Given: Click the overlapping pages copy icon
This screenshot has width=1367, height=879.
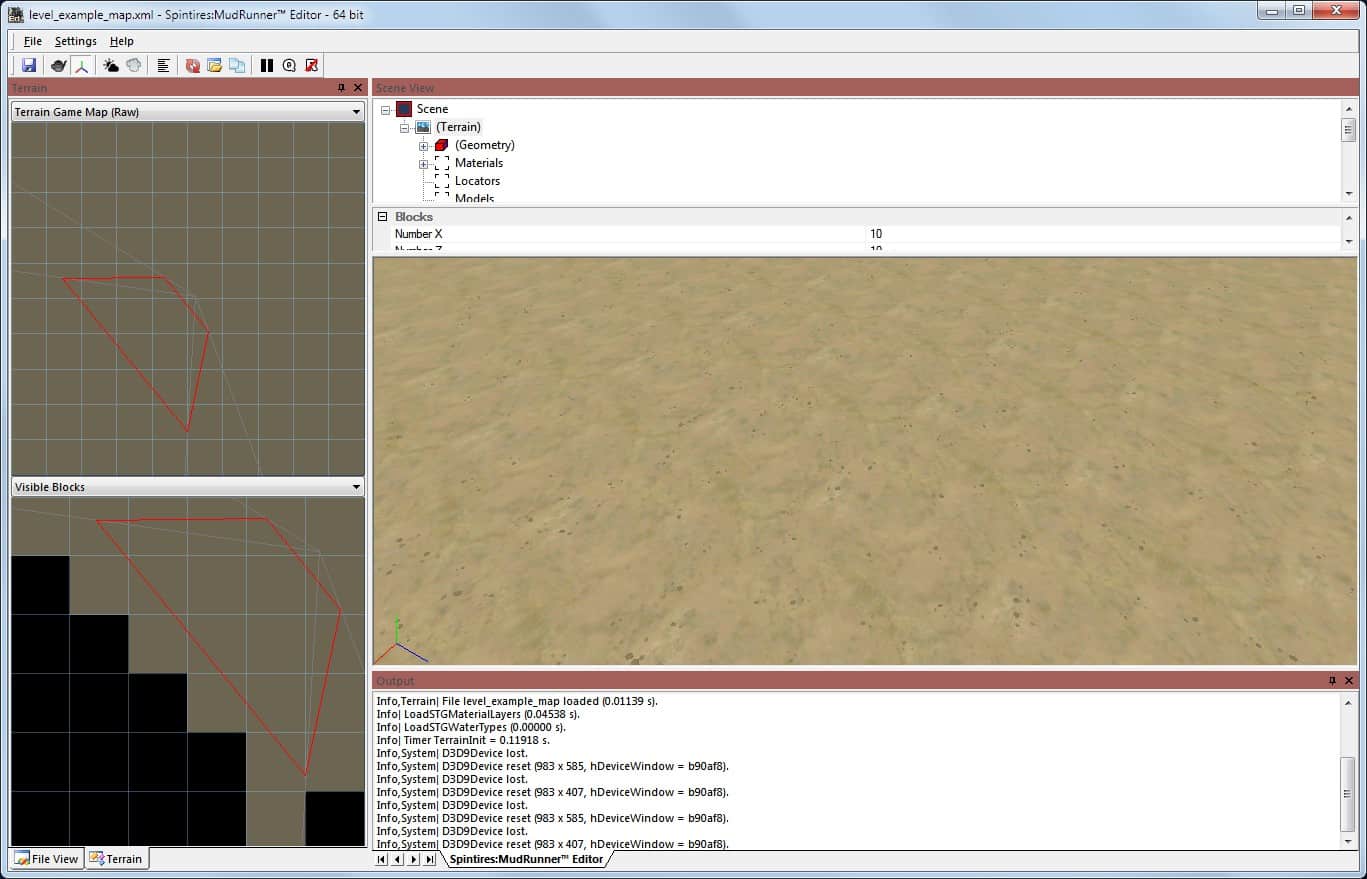Looking at the screenshot, I should tap(237, 65).
